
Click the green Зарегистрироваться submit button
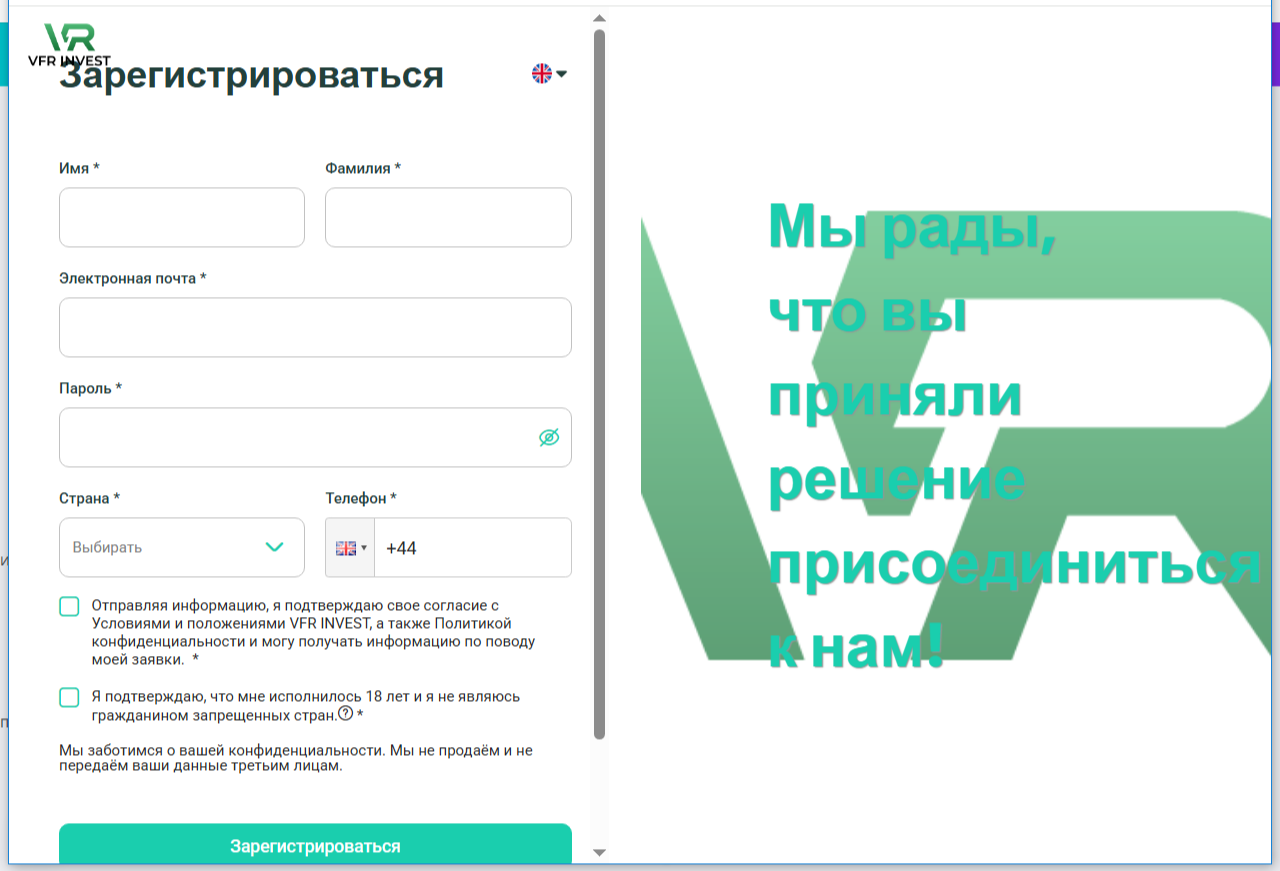(315, 846)
